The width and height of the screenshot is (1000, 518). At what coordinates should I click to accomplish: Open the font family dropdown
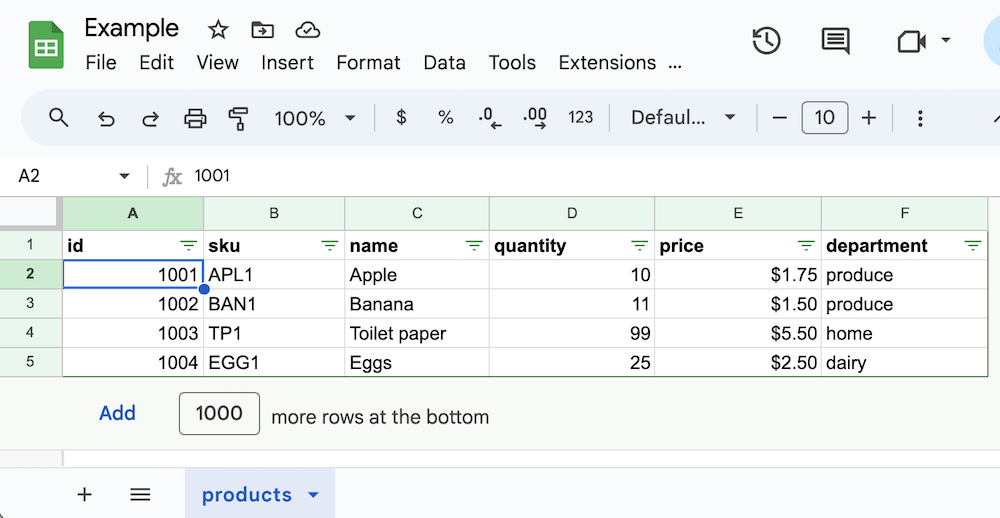click(x=683, y=118)
